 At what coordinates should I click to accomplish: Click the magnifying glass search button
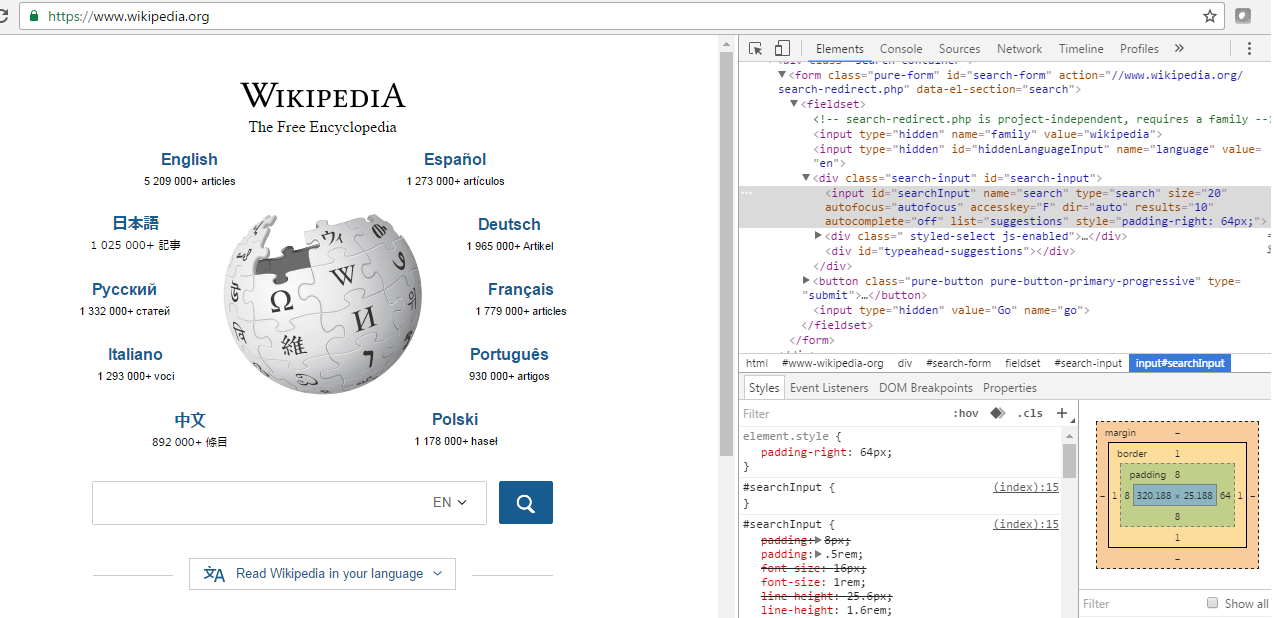click(x=525, y=502)
